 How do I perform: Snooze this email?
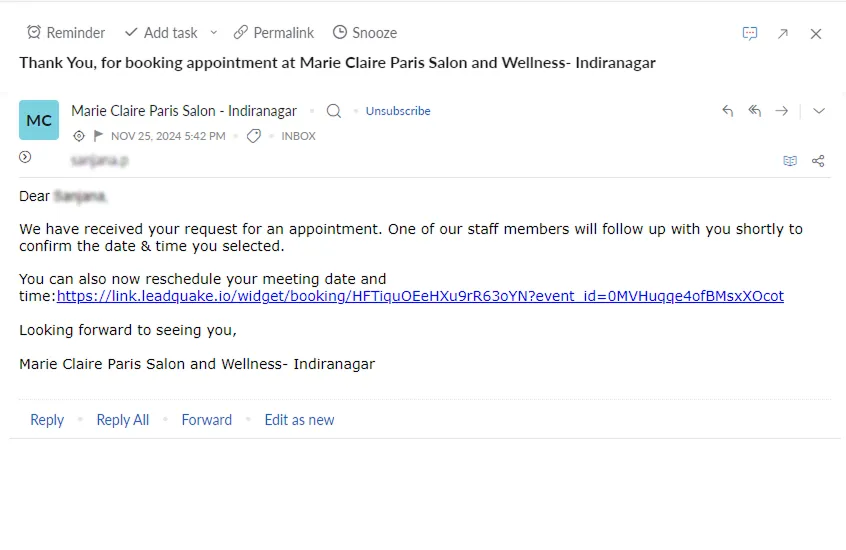tap(365, 33)
